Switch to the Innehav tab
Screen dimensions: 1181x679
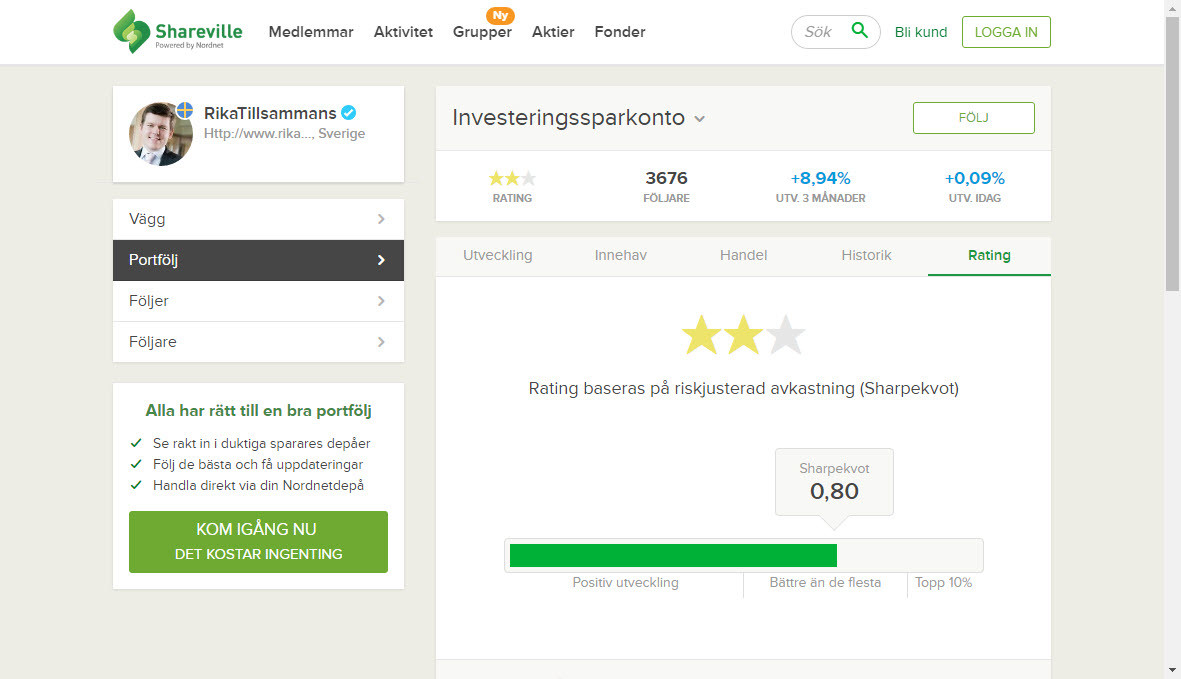pyautogui.click(x=620, y=255)
